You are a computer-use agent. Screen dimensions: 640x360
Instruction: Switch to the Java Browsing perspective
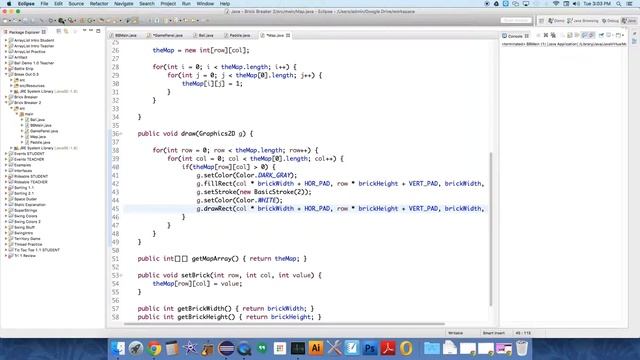point(582,20)
